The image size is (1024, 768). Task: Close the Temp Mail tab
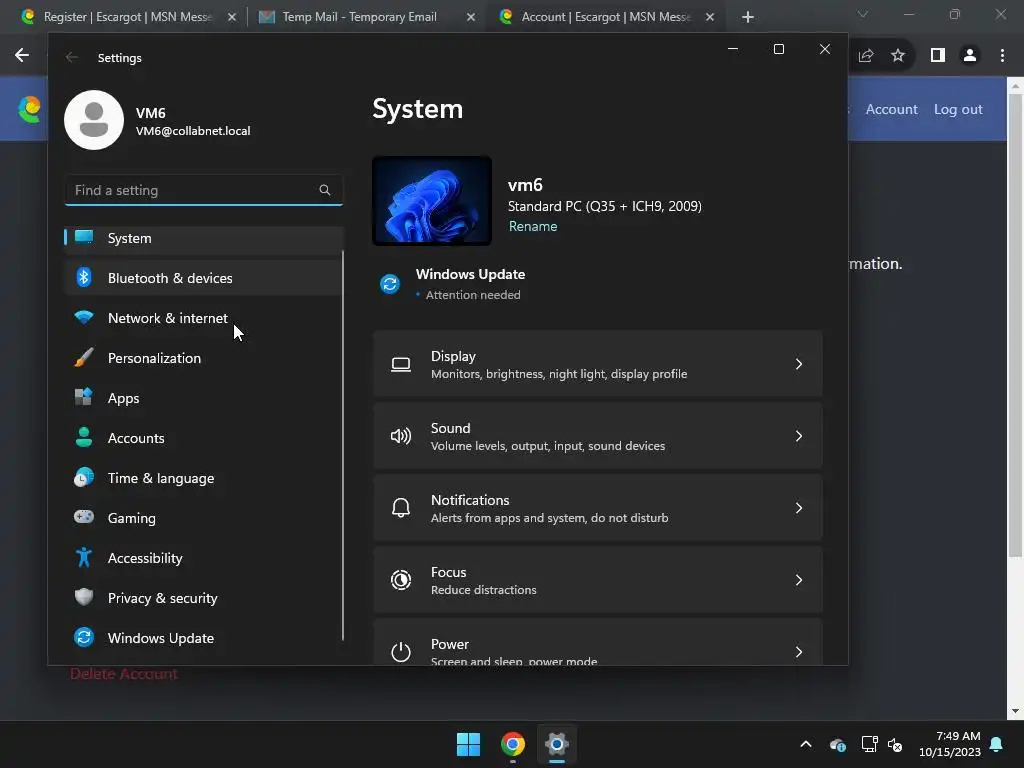471,17
